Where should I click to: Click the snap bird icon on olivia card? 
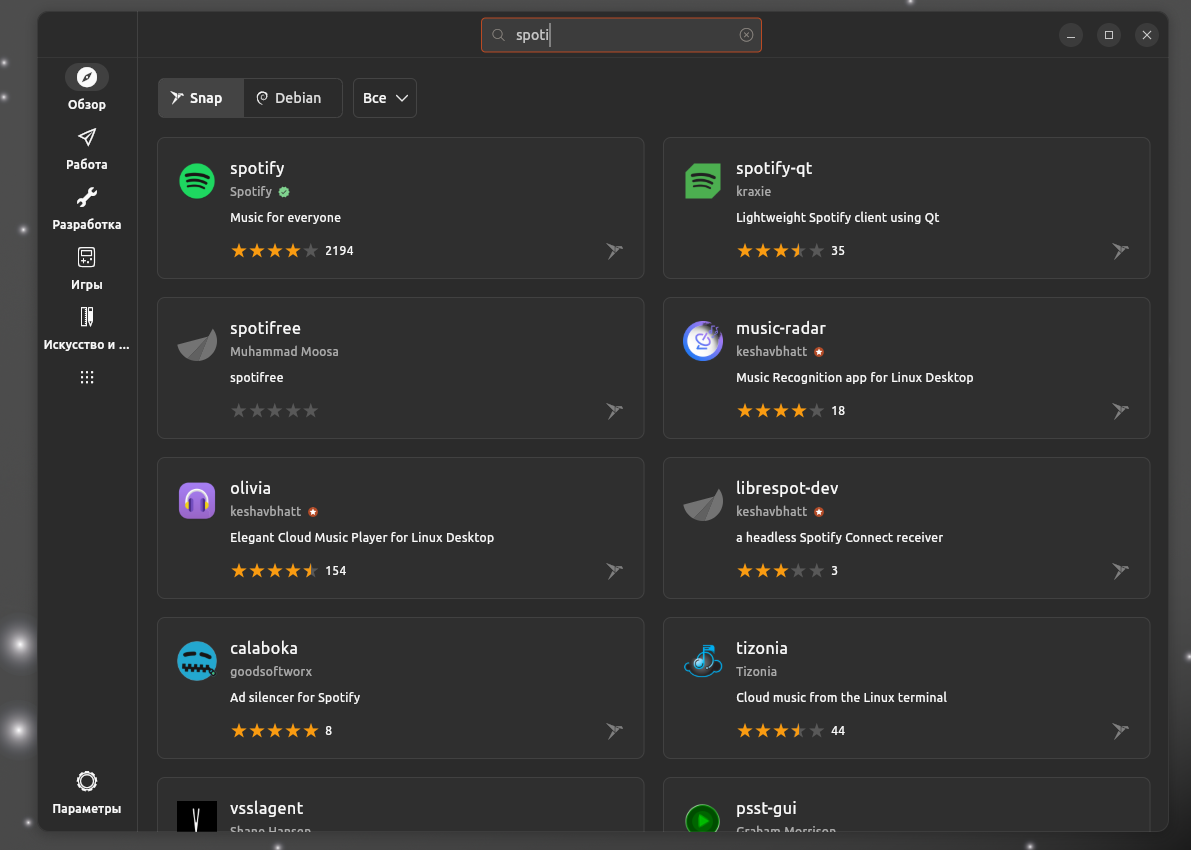click(x=614, y=570)
